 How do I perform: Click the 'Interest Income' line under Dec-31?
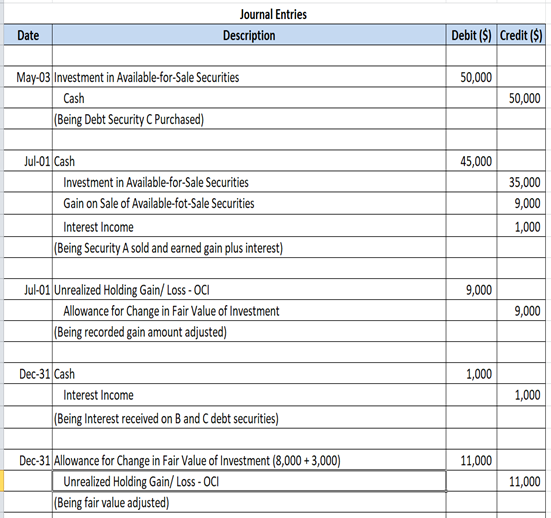click(x=249, y=395)
